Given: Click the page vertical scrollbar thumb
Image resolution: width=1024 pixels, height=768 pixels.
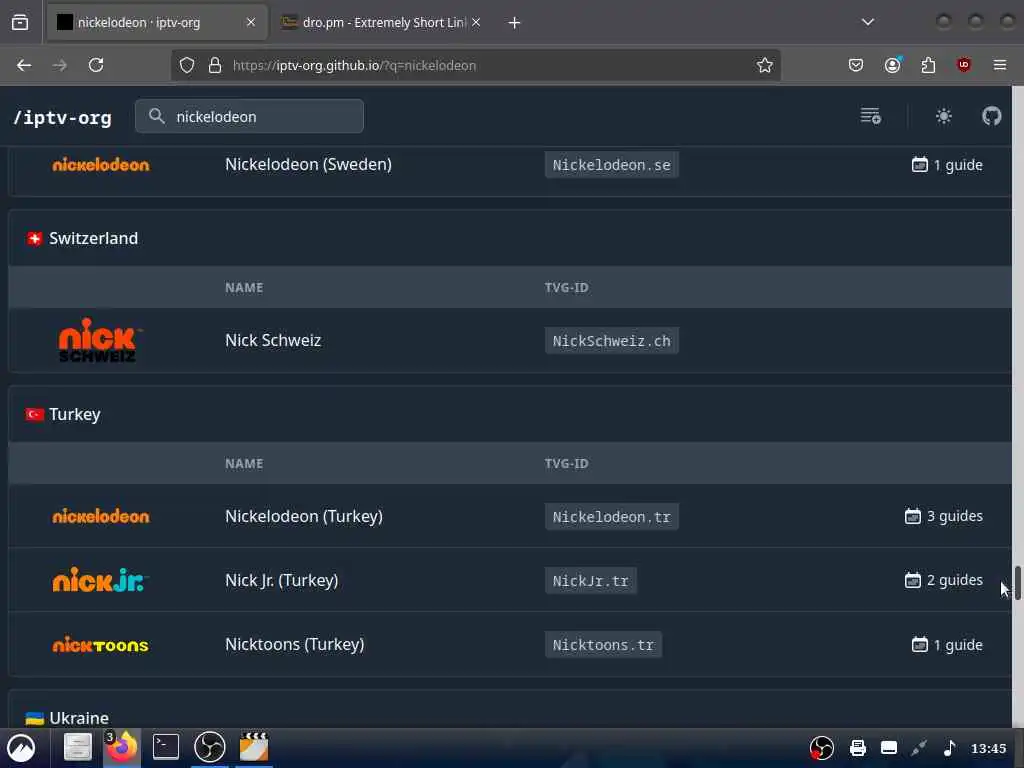Looking at the screenshot, I should coord(1017,583).
